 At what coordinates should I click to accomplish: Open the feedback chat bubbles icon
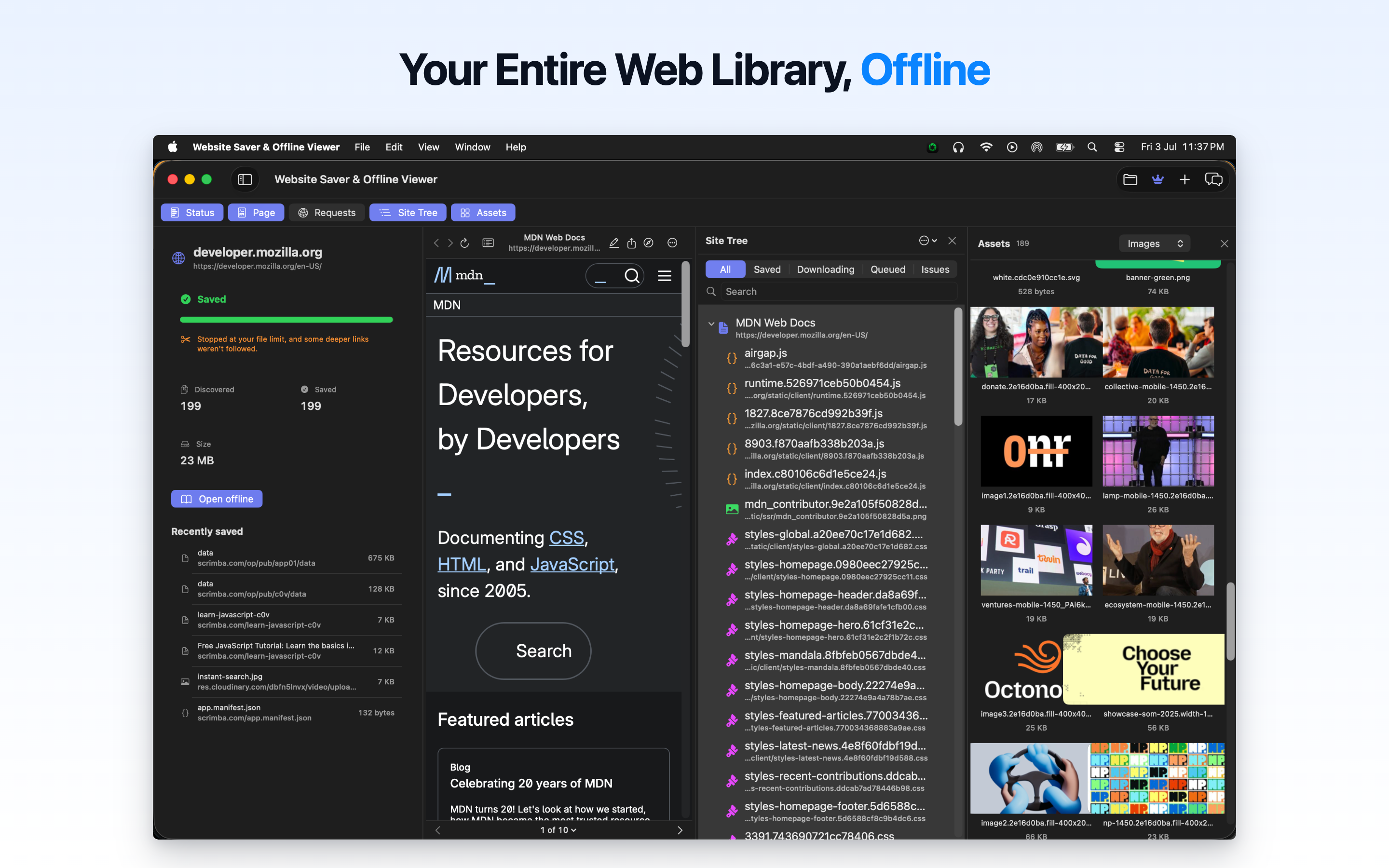click(x=1213, y=180)
